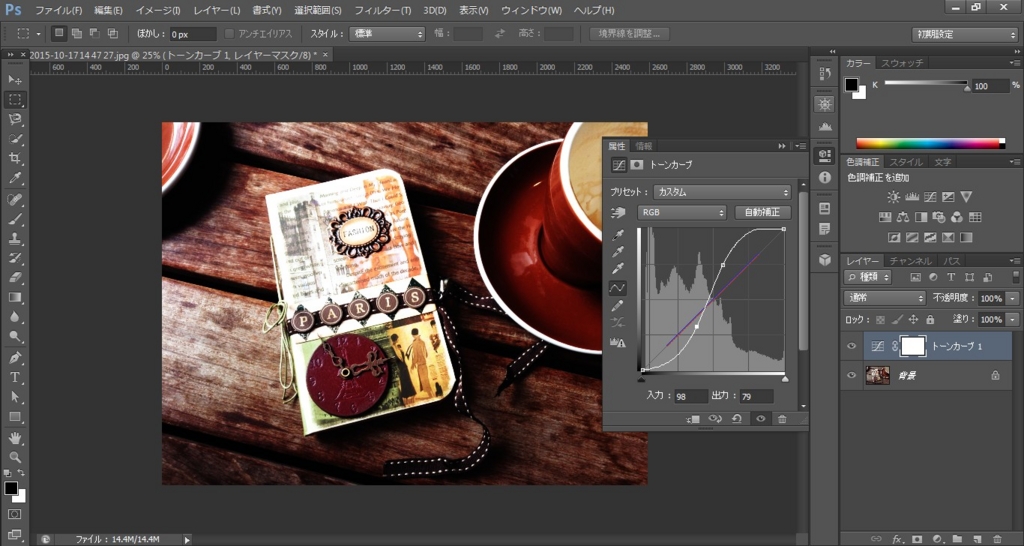Toggle the アンチエイリアス checkbox
Screen dimensions: 1024x546
click(x=229, y=33)
